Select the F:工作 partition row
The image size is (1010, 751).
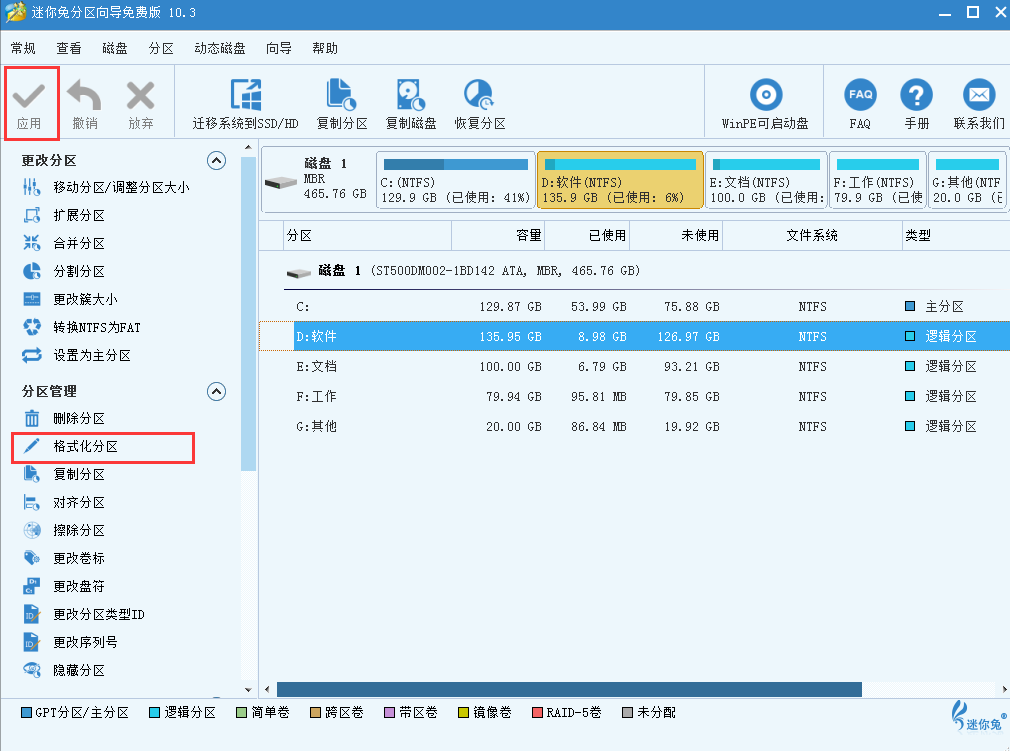pyautogui.click(x=634, y=396)
